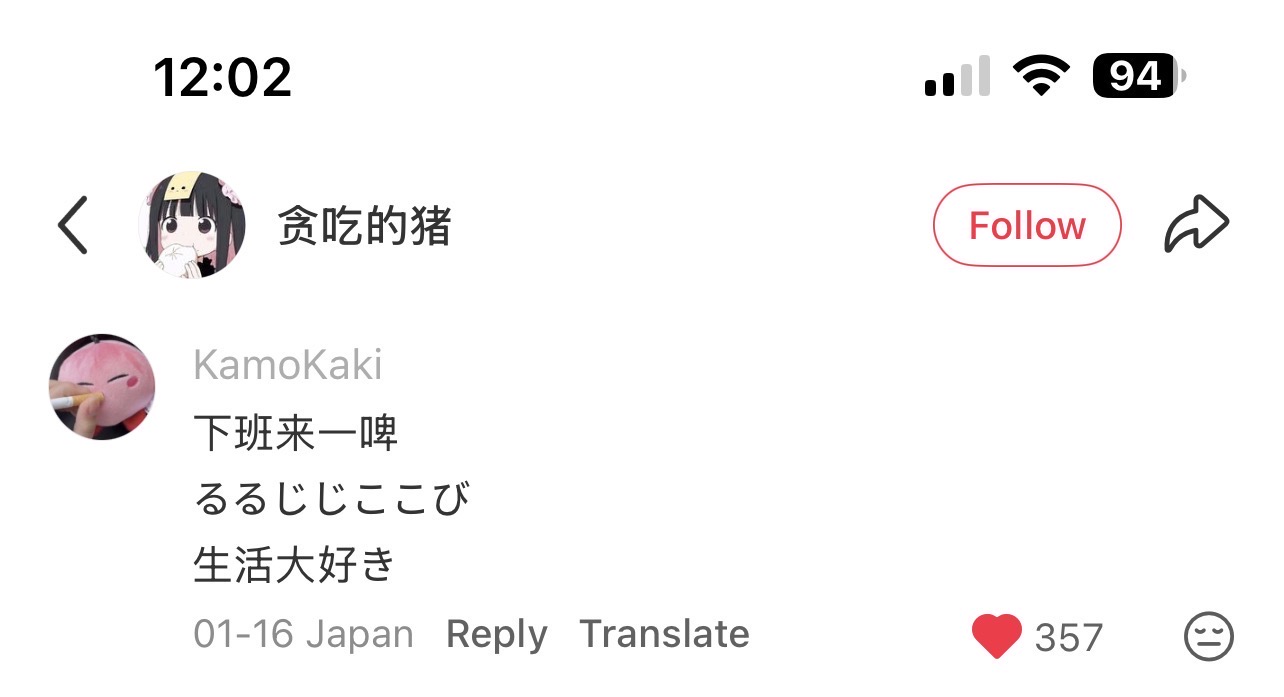Screen dimensions: 1284x697
Task: Translate the KamoKaki comment
Action: pos(664,635)
